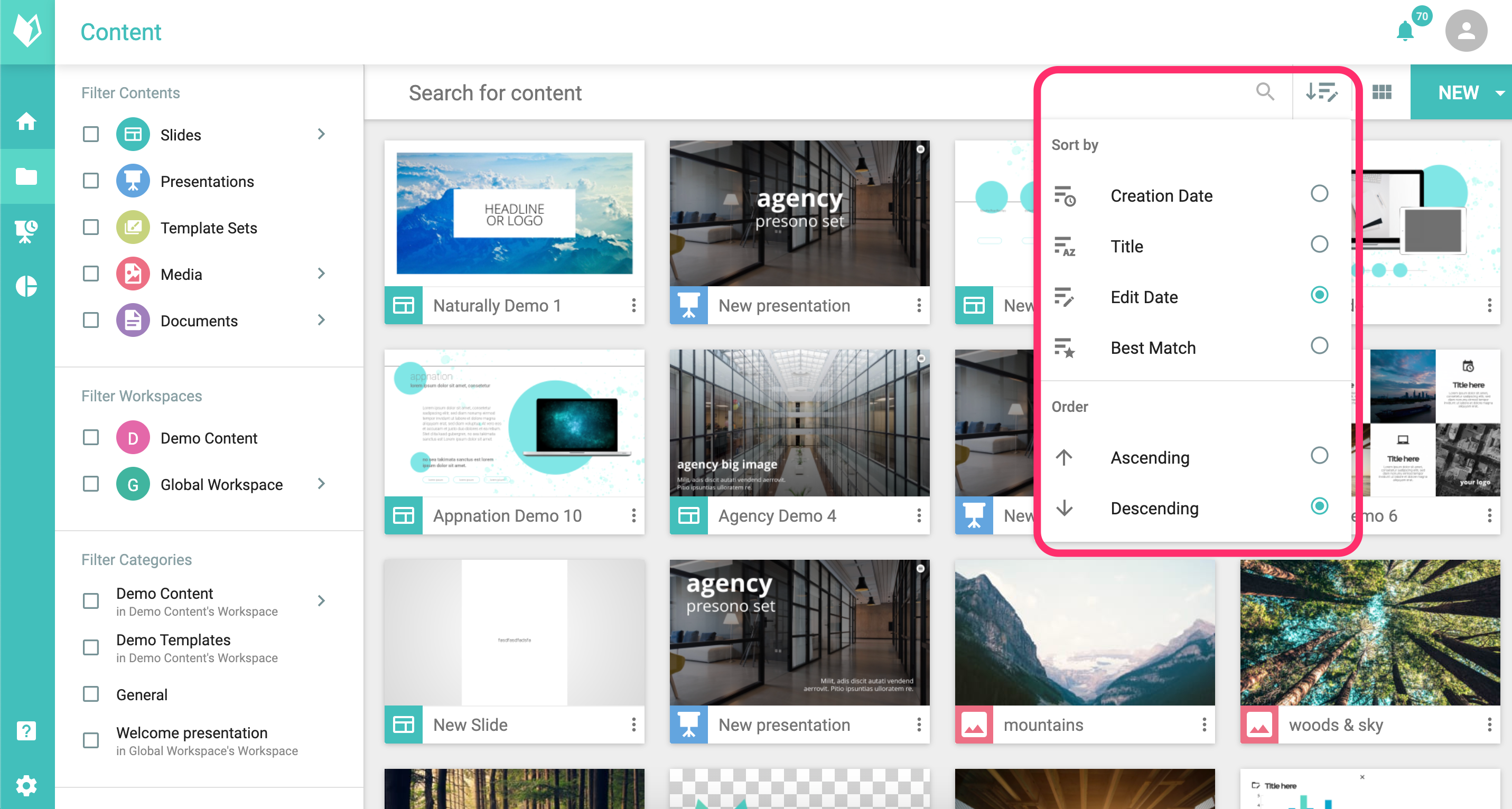Sort by Edit Date
1512x809 pixels.
(x=1194, y=297)
